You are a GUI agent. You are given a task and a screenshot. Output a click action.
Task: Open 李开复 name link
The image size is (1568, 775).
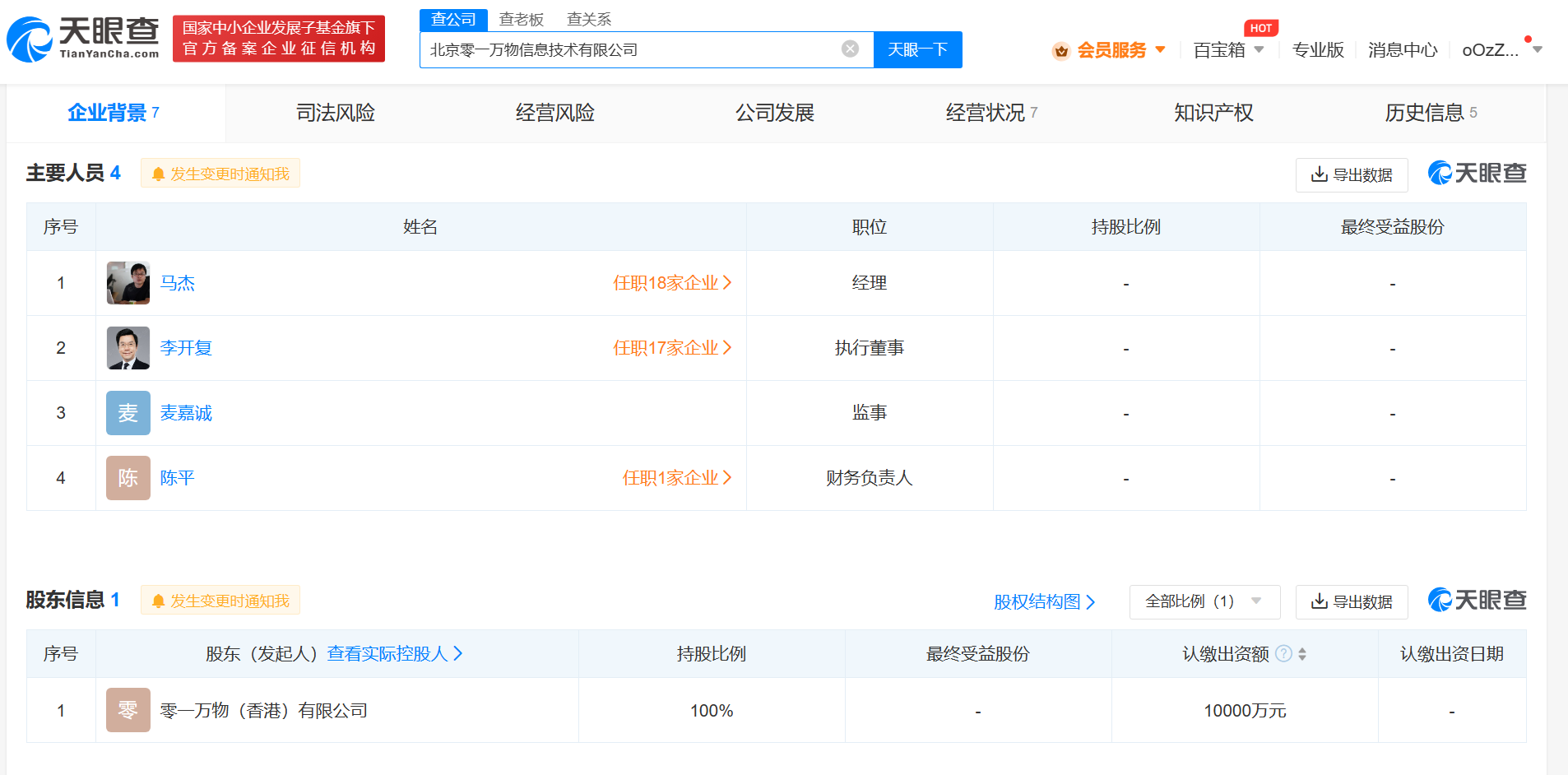tap(186, 348)
